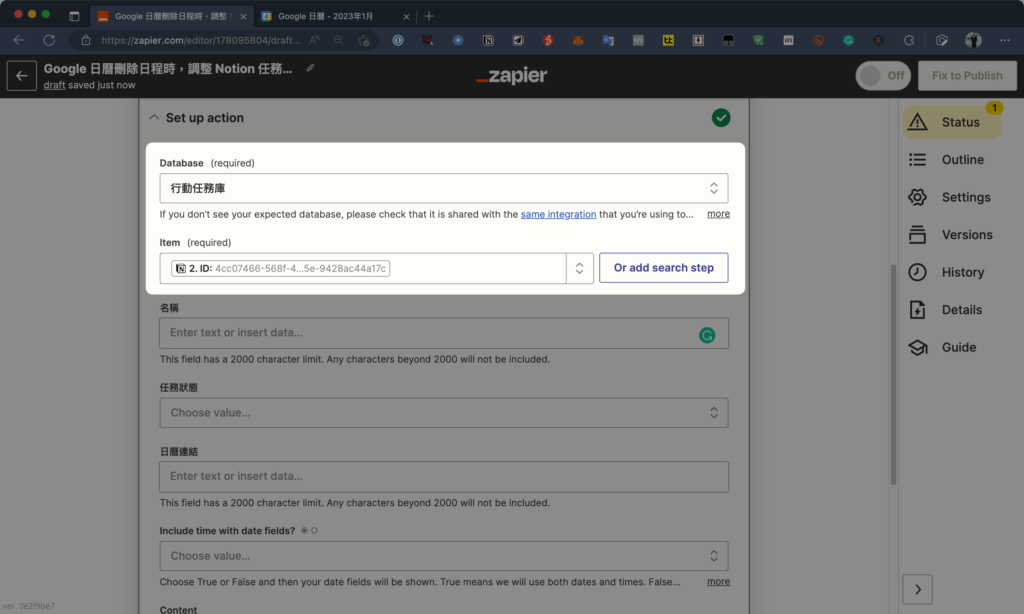Click the 日曆連結 text input field
Image resolution: width=1024 pixels, height=614 pixels.
click(444, 477)
